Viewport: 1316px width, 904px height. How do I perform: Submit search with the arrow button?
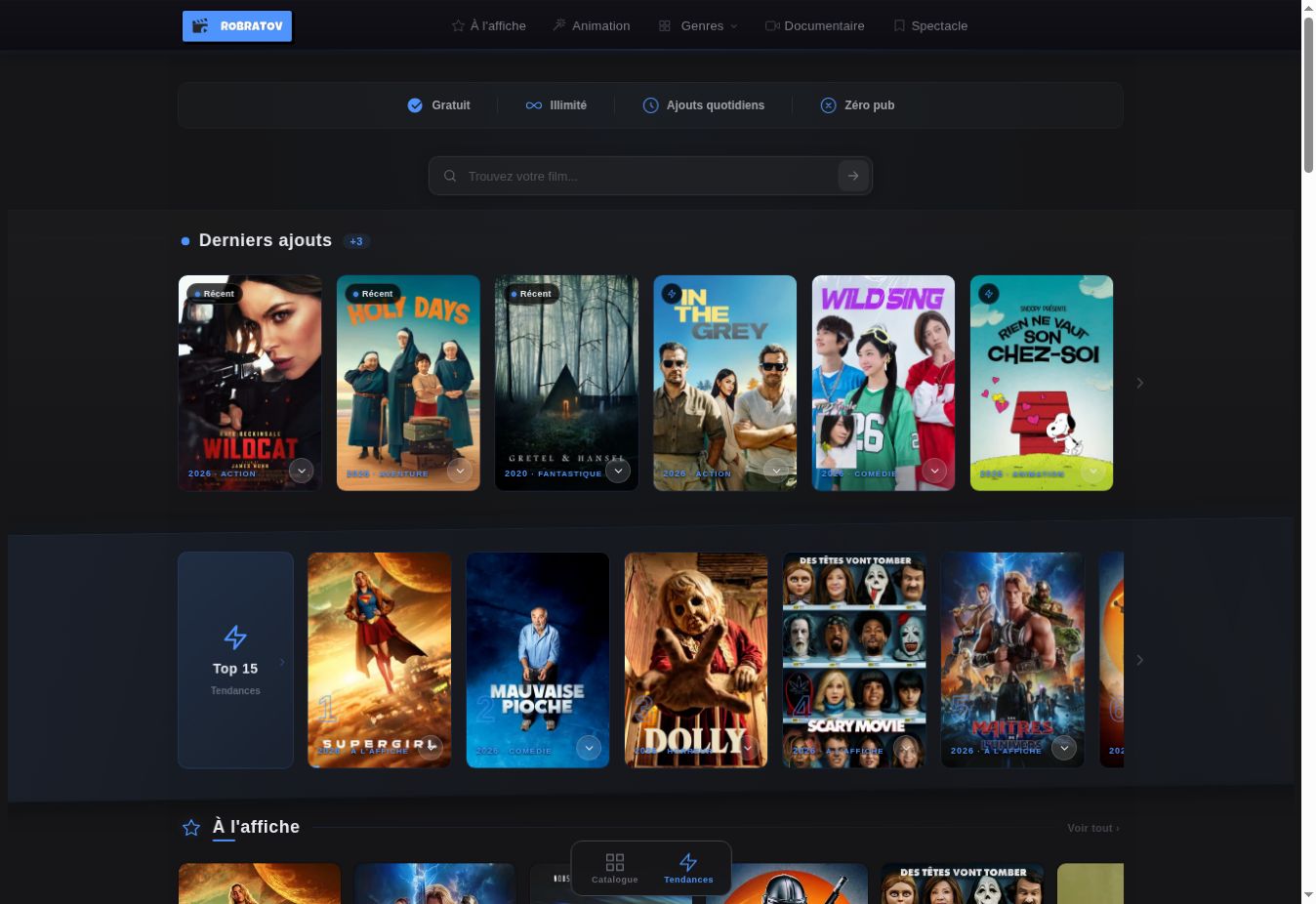(x=853, y=176)
